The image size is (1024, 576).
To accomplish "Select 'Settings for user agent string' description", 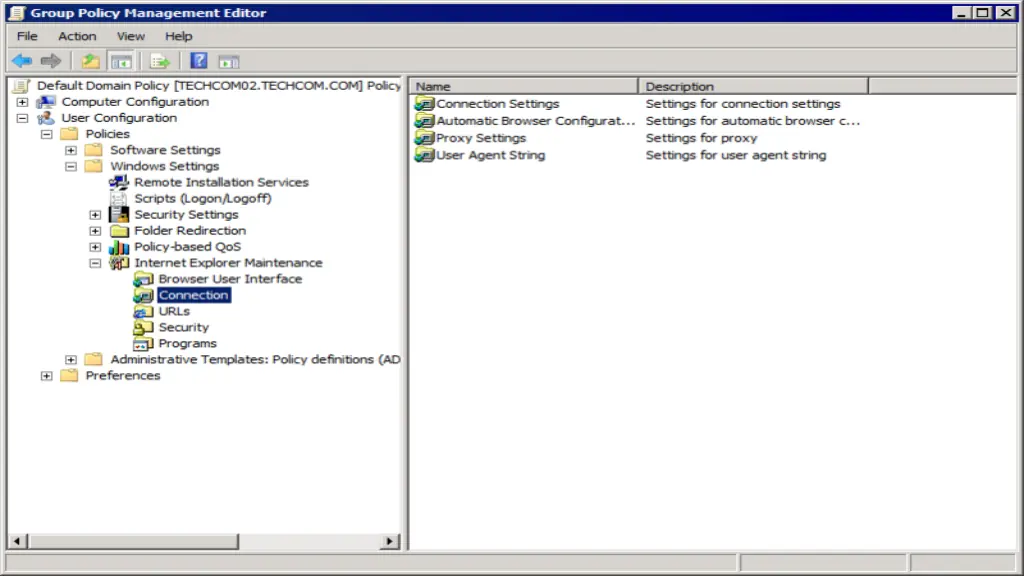I will (736, 155).
